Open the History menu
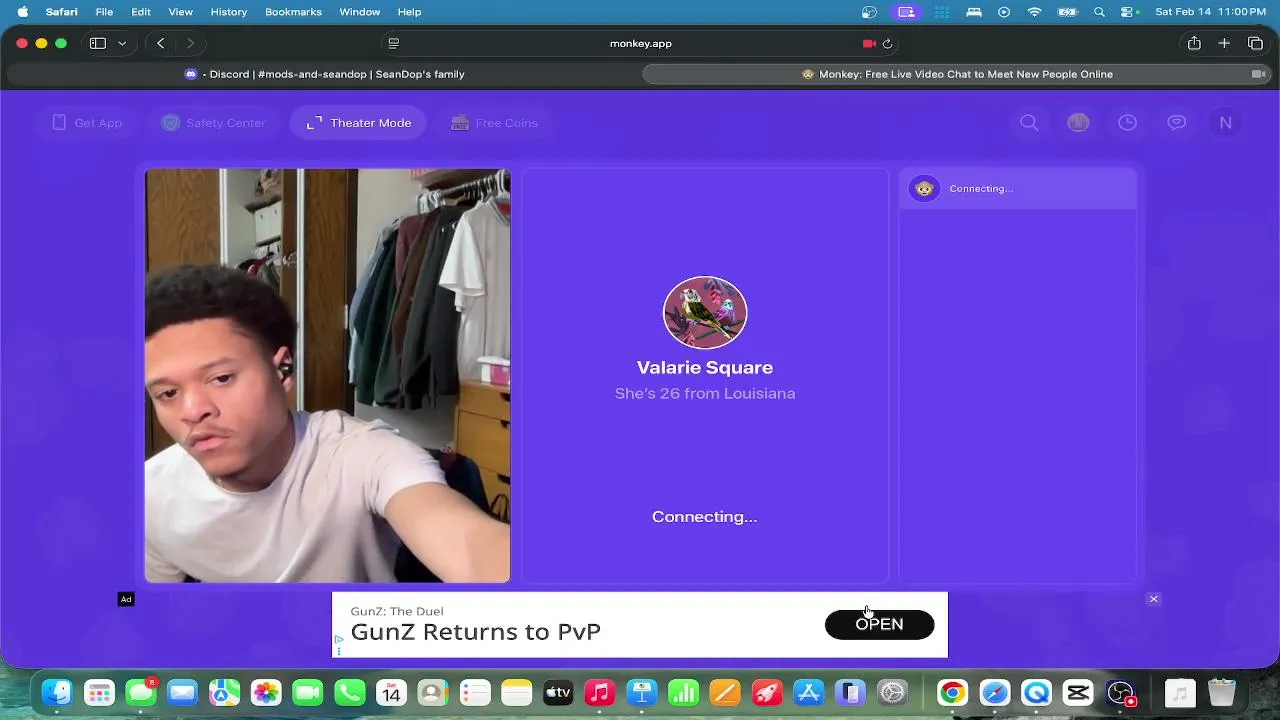The image size is (1280, 720). click(x=228, y=12)
